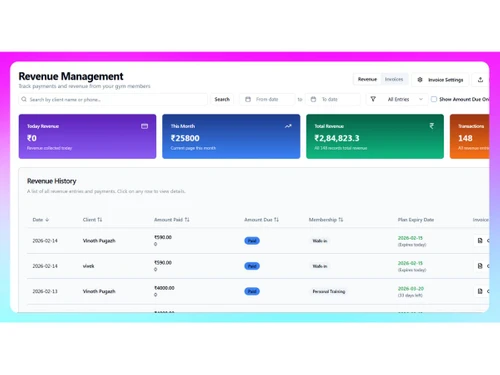Open the To date picker
Viewport: 500px width, 375px height.
click(x=333, y=99)
